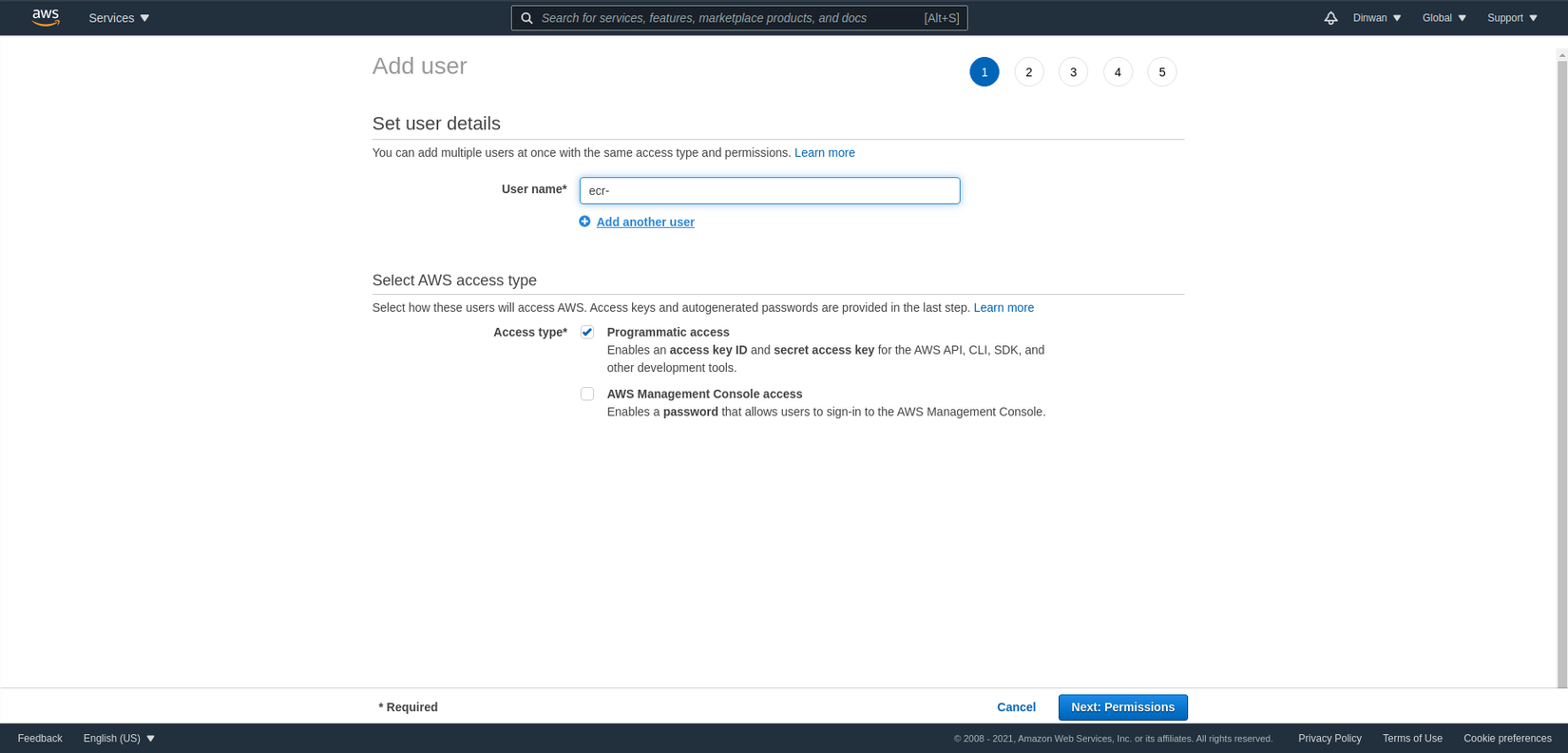
Task: Go to wizard step 1
Action: [x=985, y=72]
